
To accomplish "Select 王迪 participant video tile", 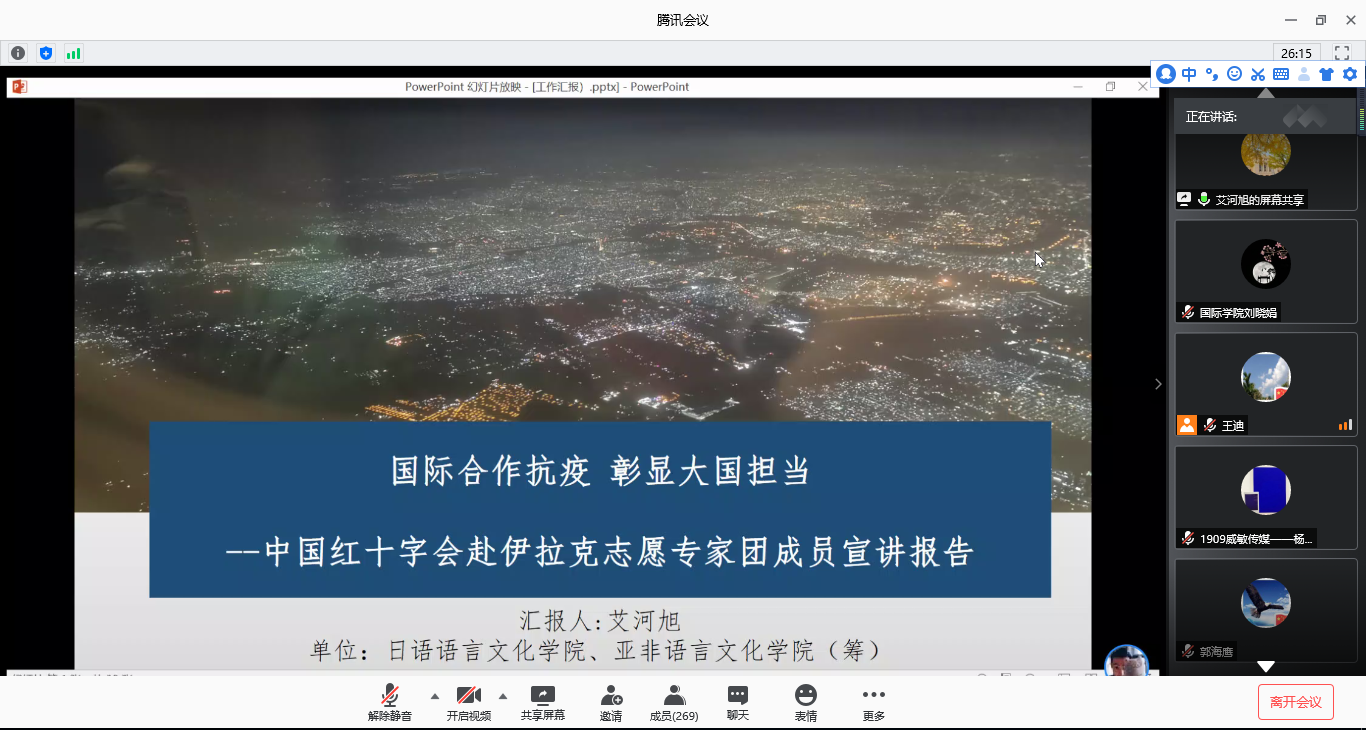I will (1265, 384).
